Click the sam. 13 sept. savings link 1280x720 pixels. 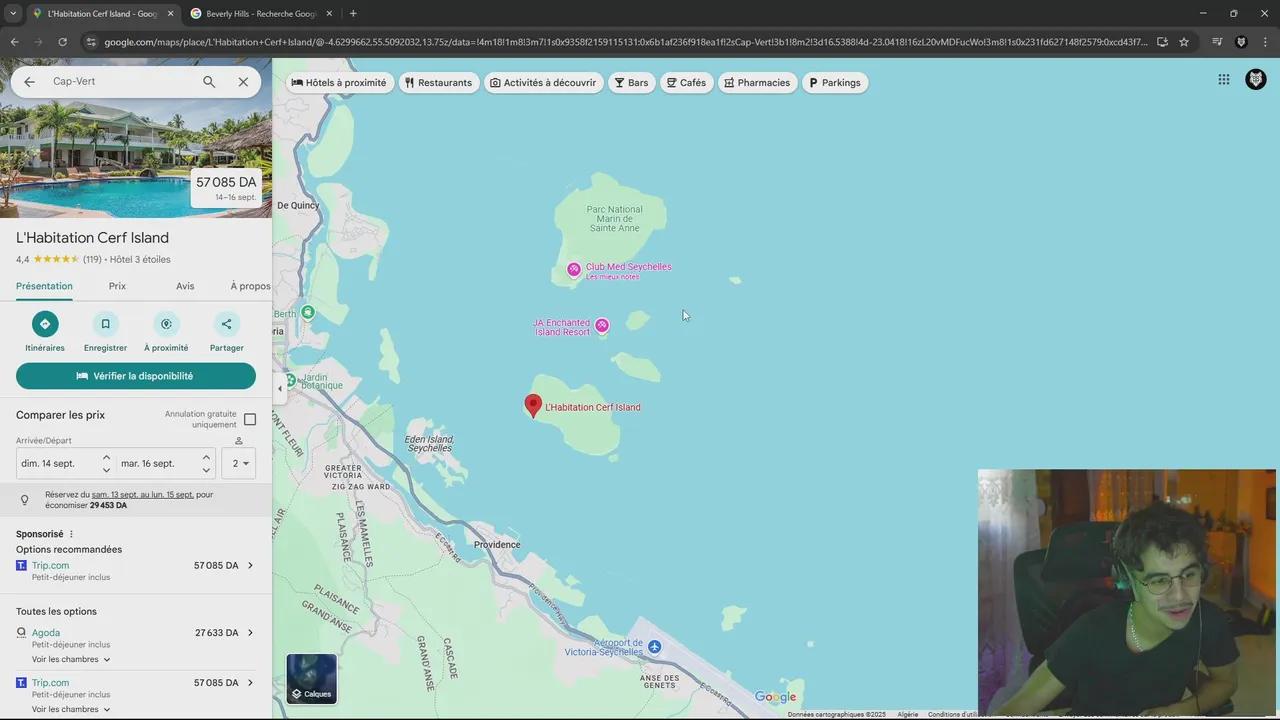click(x=143, y=495)
